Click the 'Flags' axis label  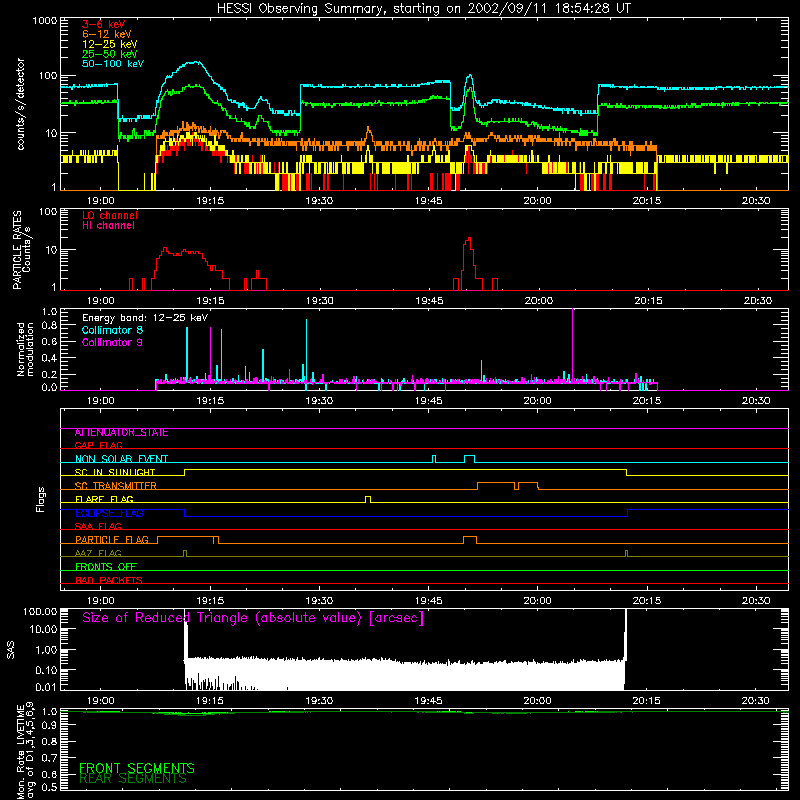[41, 499]
